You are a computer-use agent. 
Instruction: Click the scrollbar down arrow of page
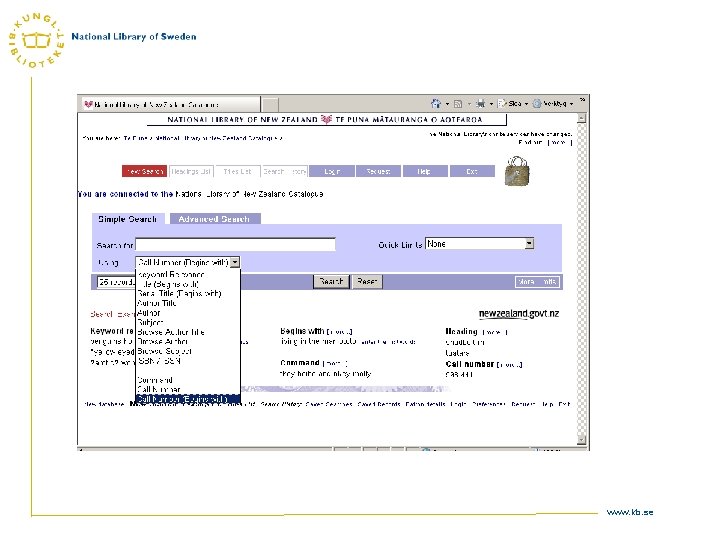tap(581, 440)
